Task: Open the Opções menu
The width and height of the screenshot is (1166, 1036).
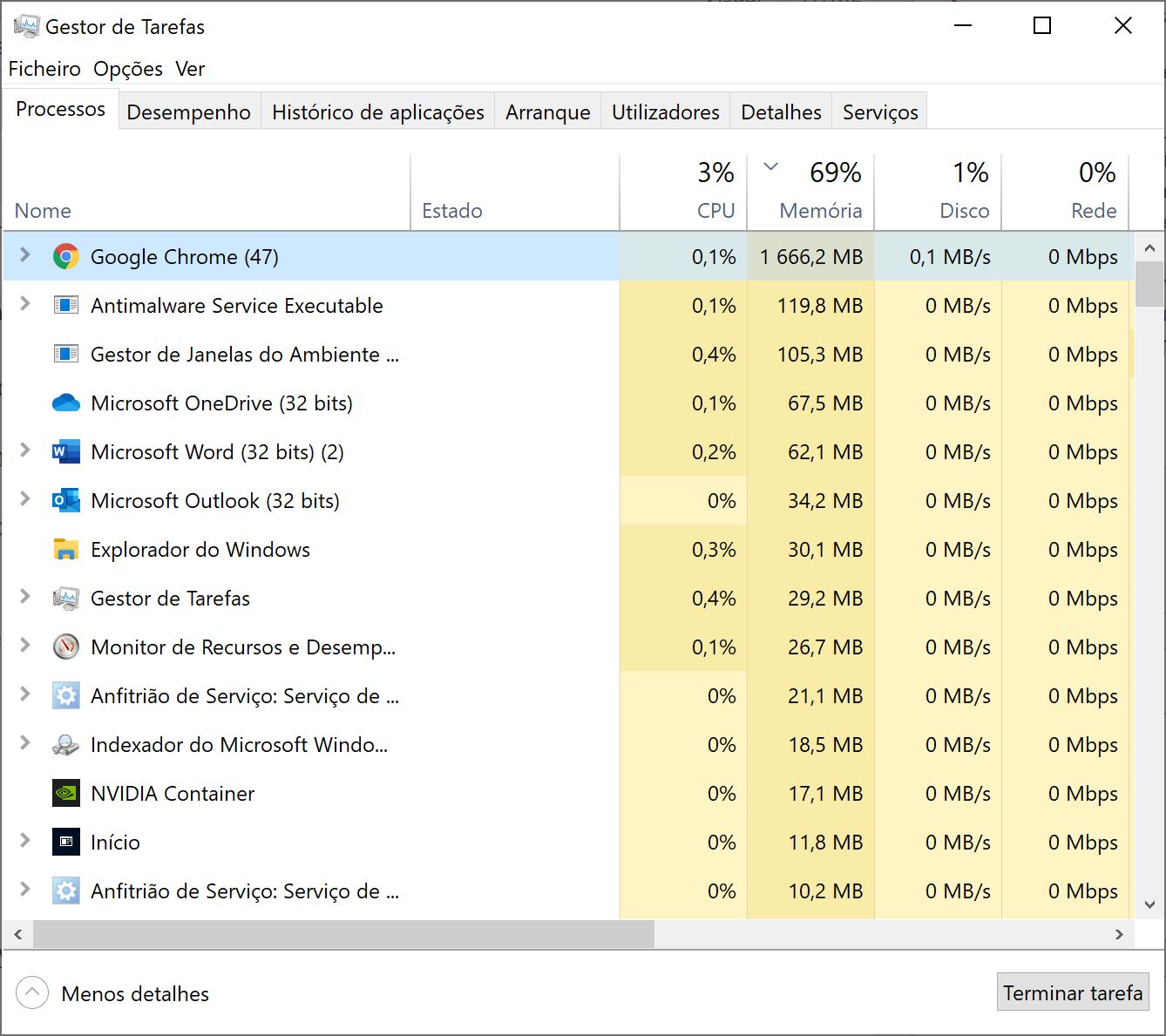Action: pyautogui.click(x=128, y=69)
